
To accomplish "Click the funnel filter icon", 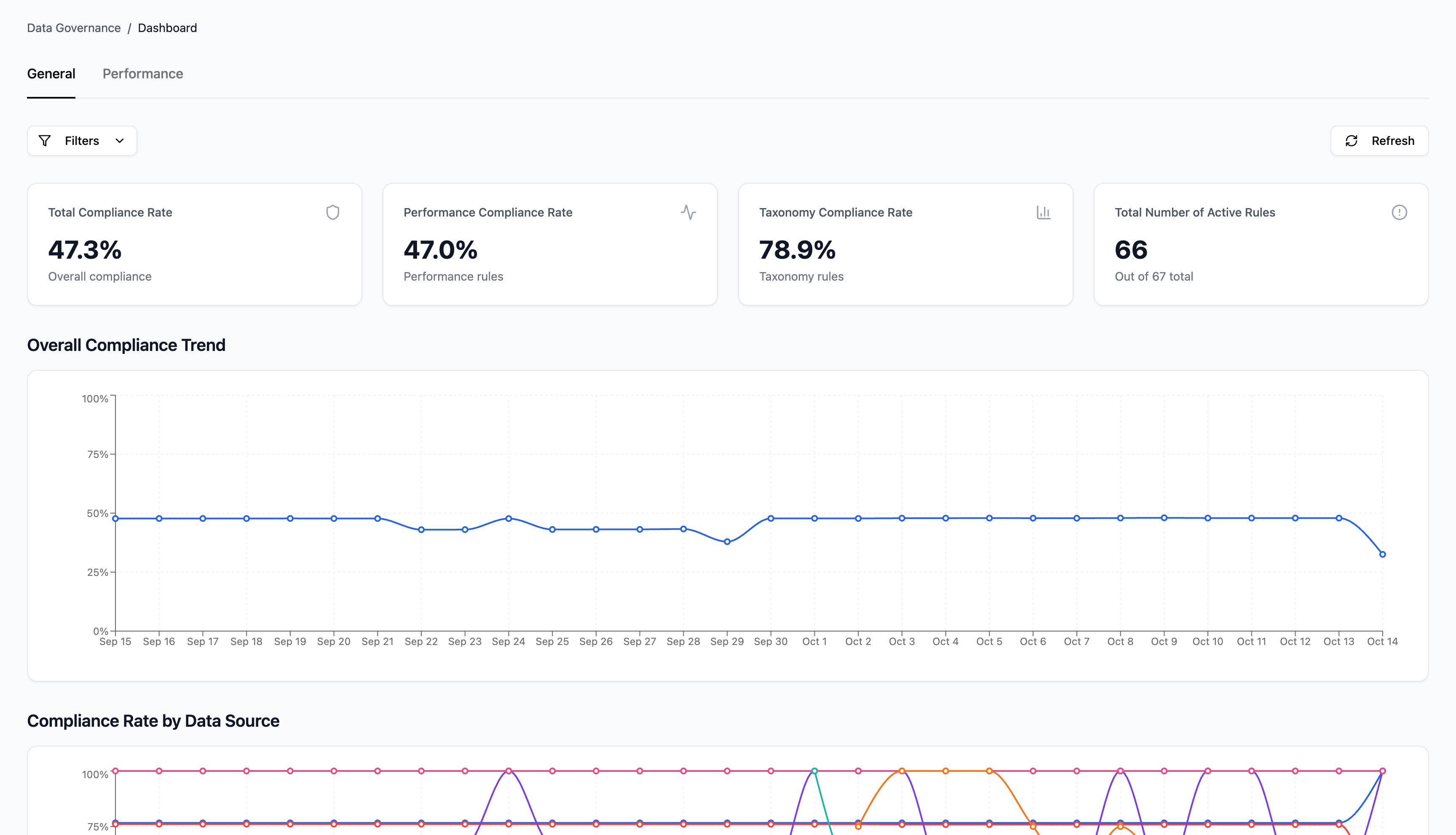I will 45,141.
